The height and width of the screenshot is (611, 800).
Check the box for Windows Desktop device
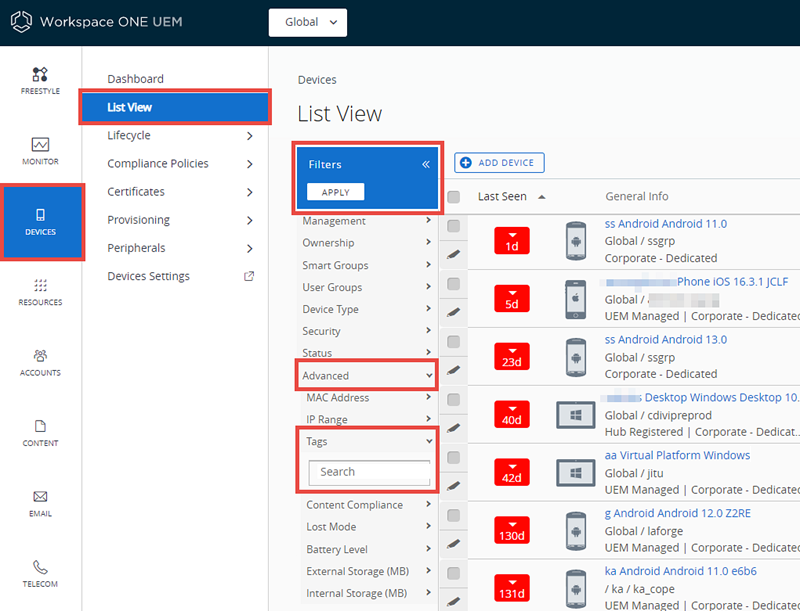(453, 399)
